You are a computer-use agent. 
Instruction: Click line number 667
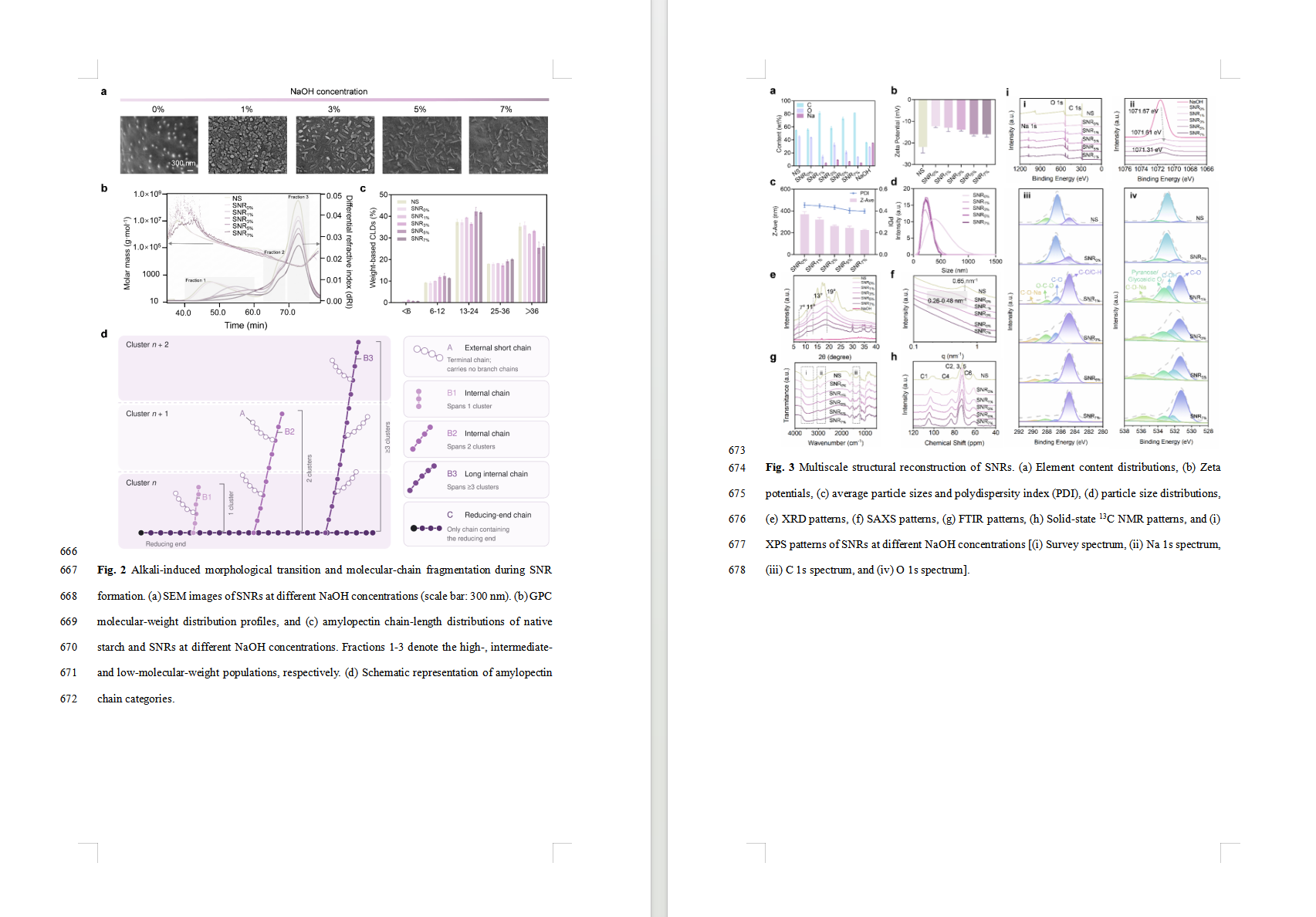pos(69,570)
